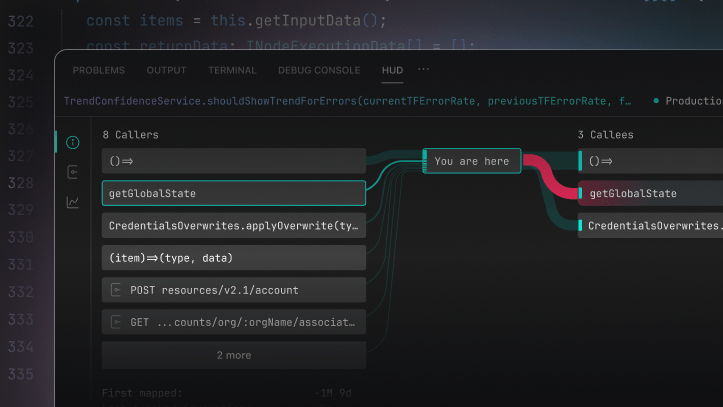The image size is (723, 407).
Task: Open the info icon in HUD sidebar
Action: tap(73, 142)
